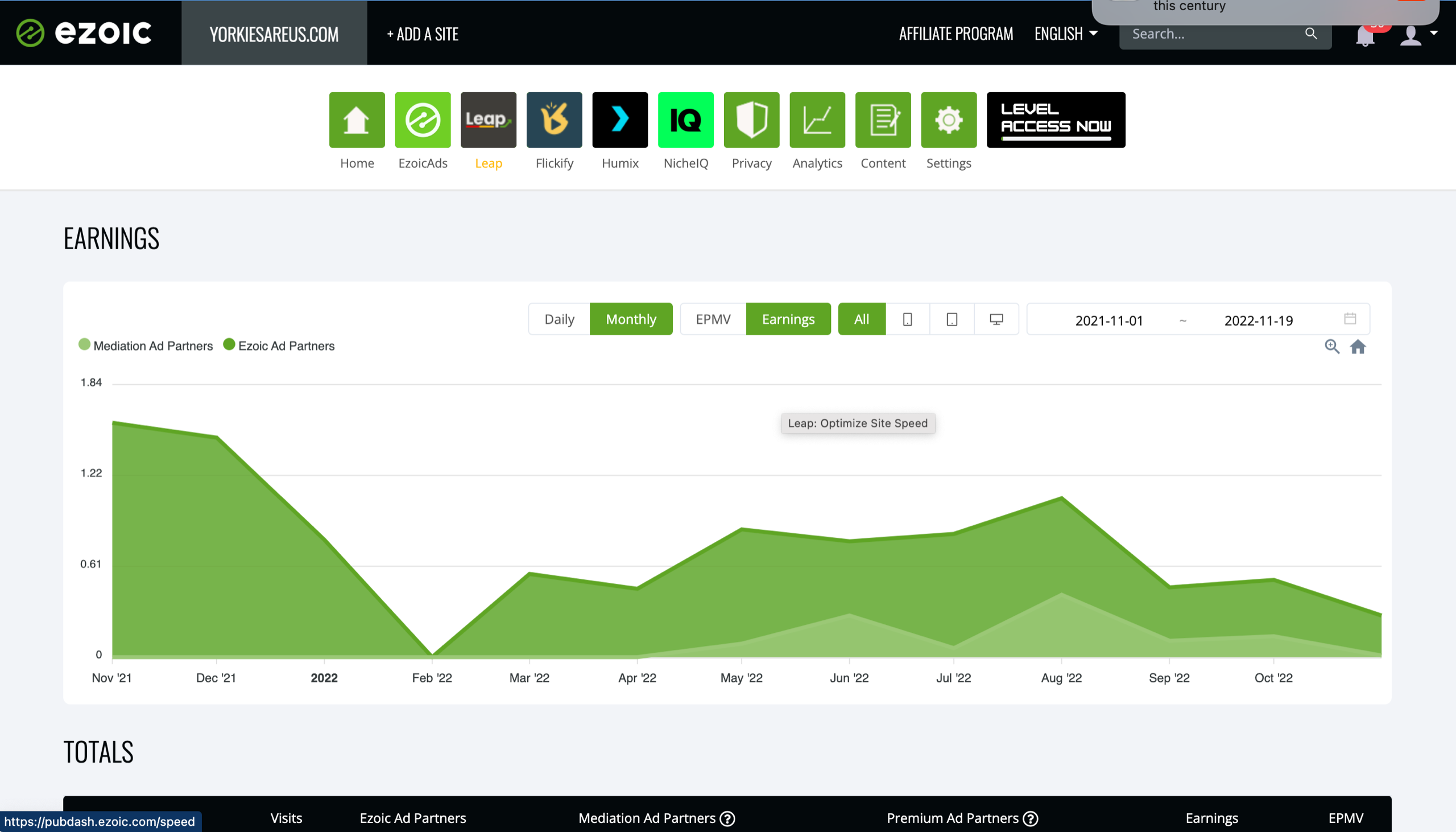
Task: Open the Analytics chart icon
Action: [817, 120]
